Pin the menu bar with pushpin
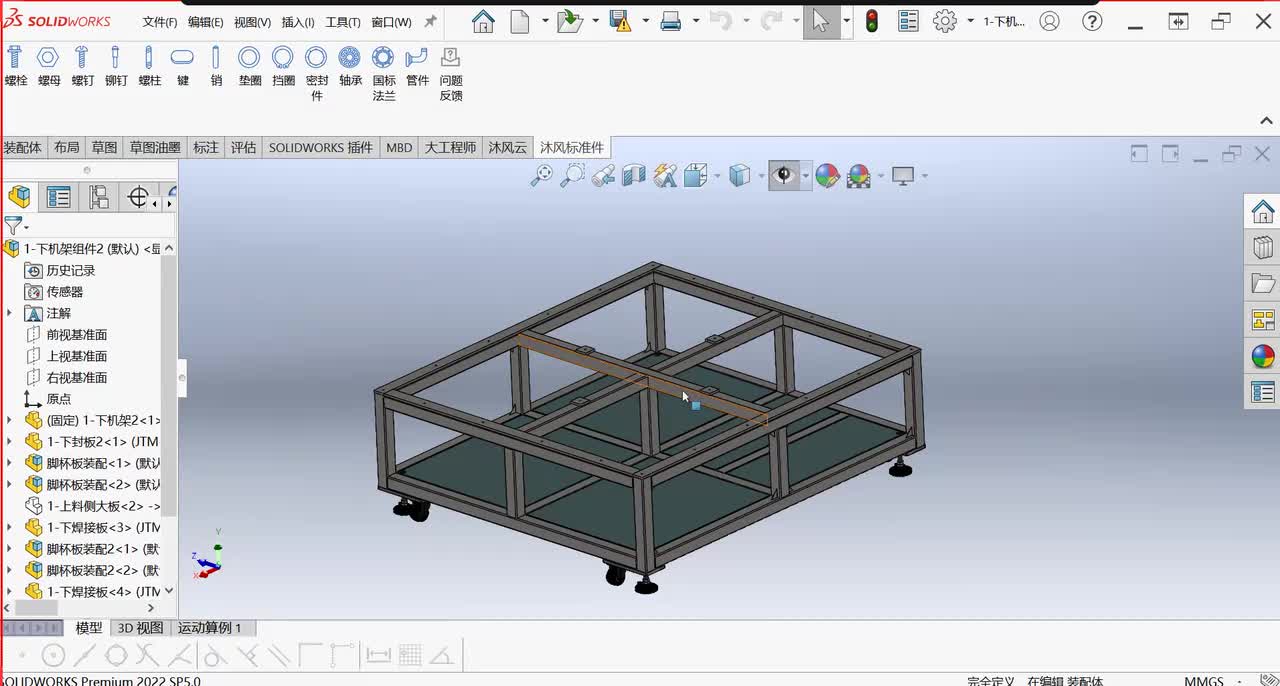The image size is (1280, 686). tap(430, 21)
